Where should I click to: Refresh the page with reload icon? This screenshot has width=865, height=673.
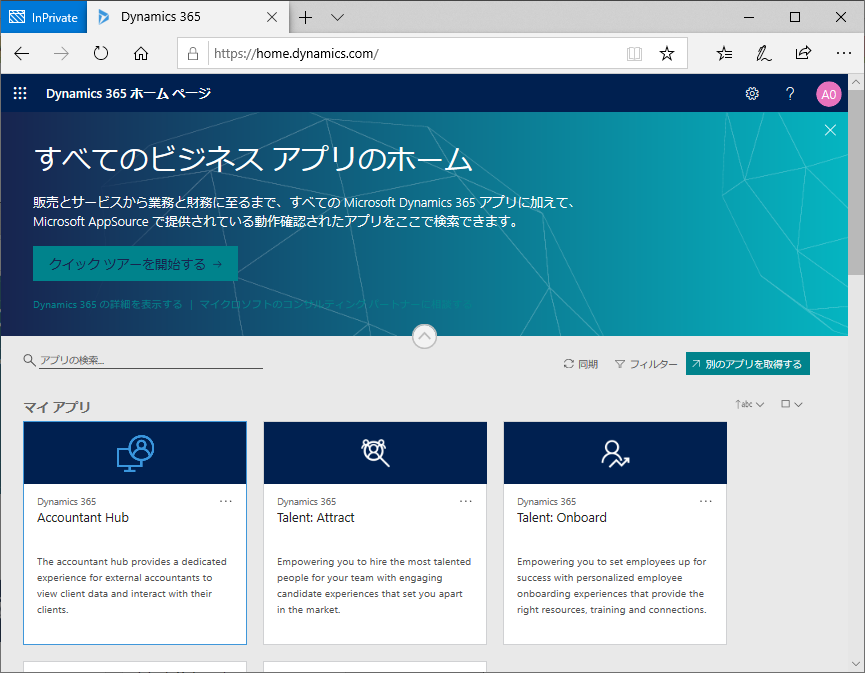[x=101, y=54]
